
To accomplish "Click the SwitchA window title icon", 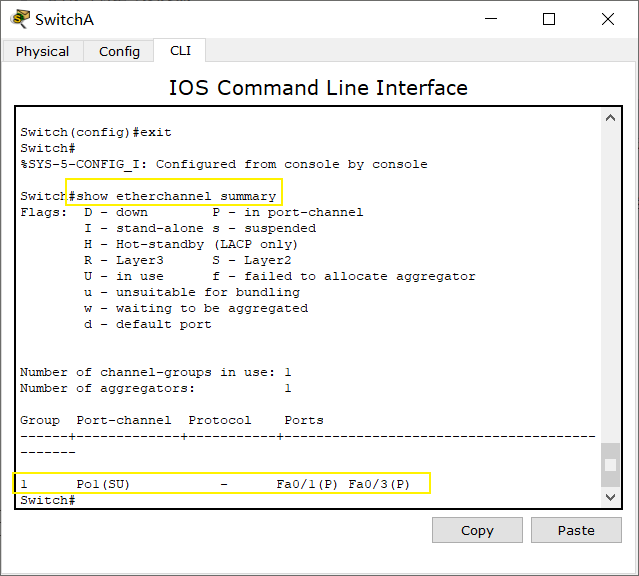I will 20,19.
